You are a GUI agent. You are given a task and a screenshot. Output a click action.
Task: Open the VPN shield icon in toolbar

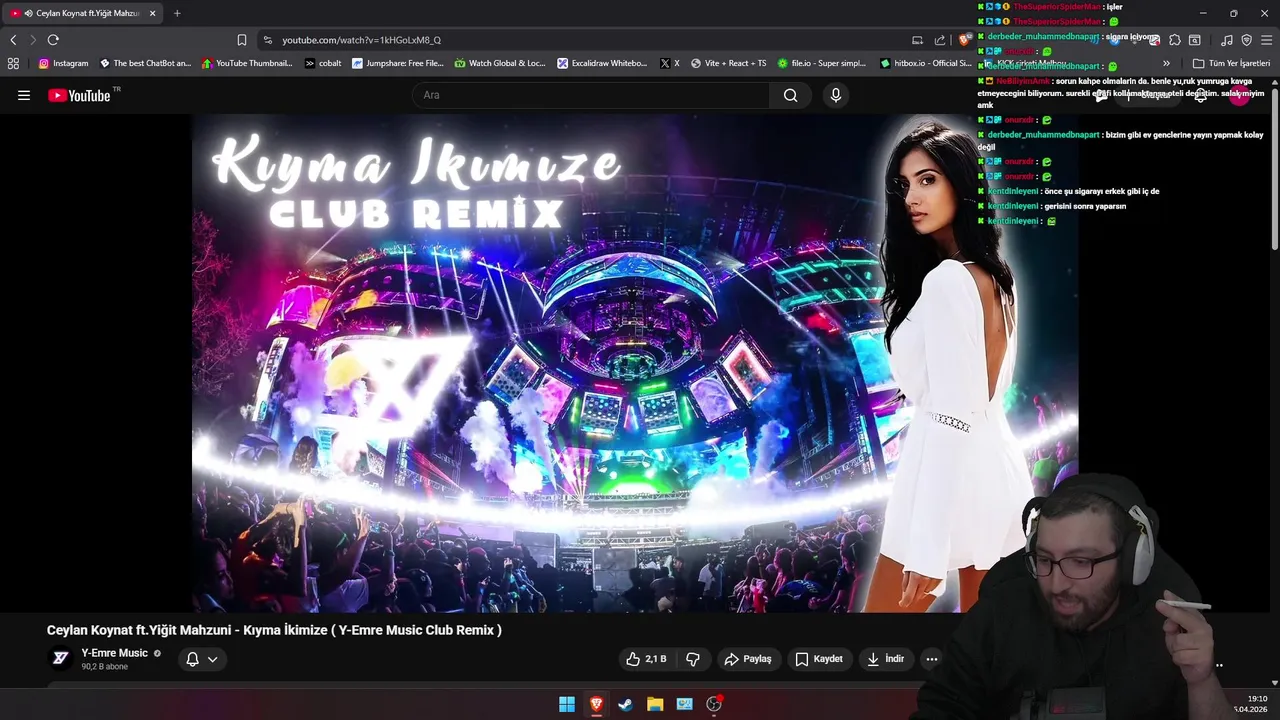pos(1246,40)
